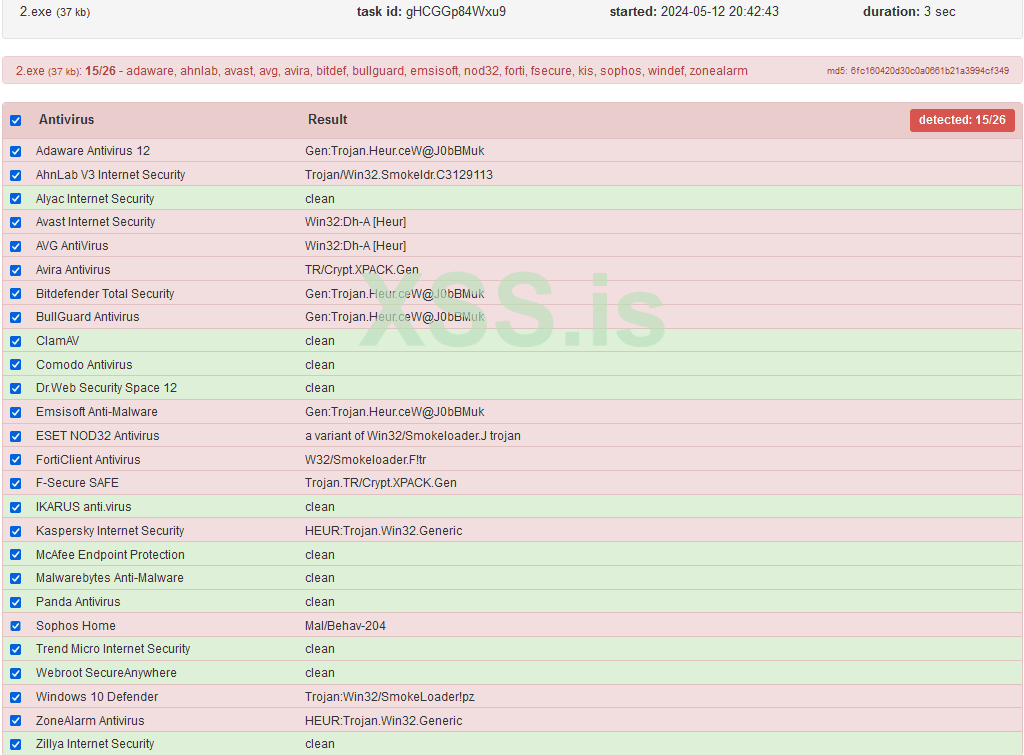Select the Avira TR/Crypt.XPACK.Gen result
This screenshot has height=755, width=1024.
362,270
